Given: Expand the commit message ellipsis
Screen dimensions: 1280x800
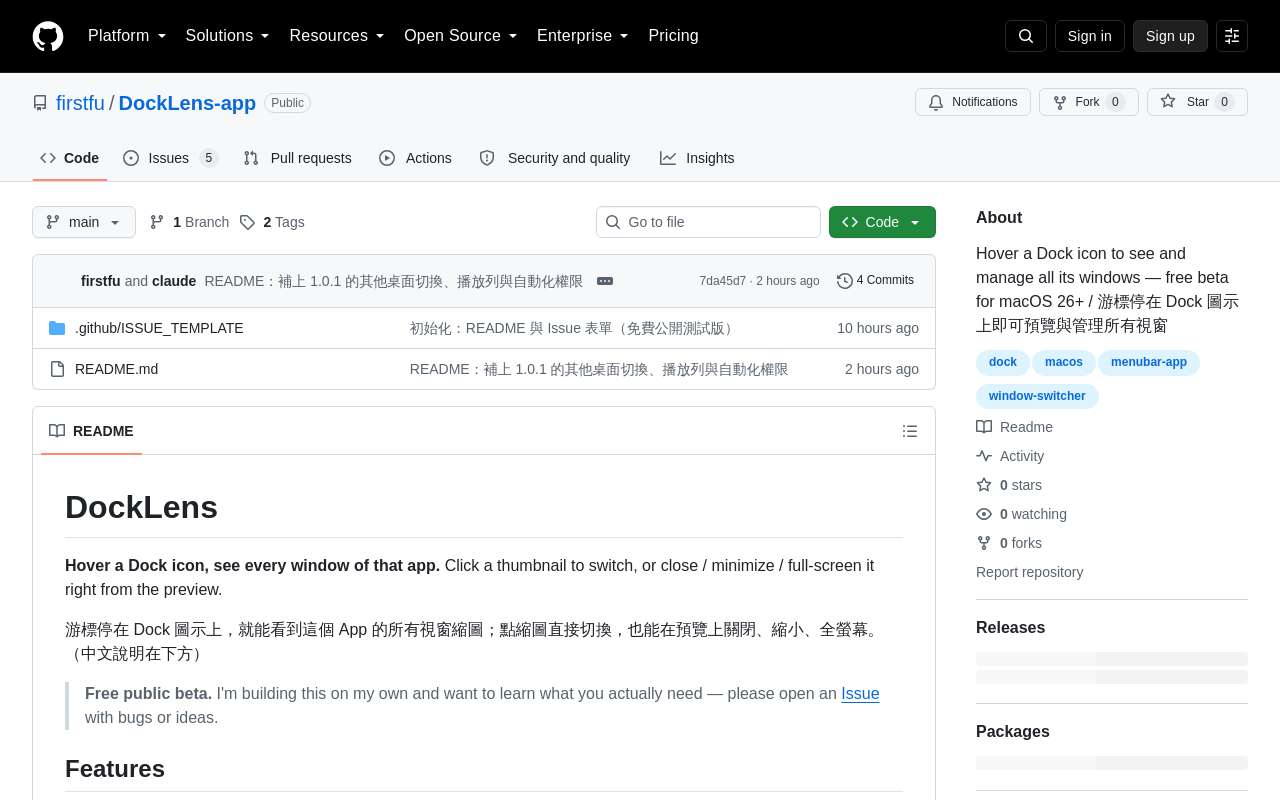Looking at the screenshot, I should click(x=605, y=281).
